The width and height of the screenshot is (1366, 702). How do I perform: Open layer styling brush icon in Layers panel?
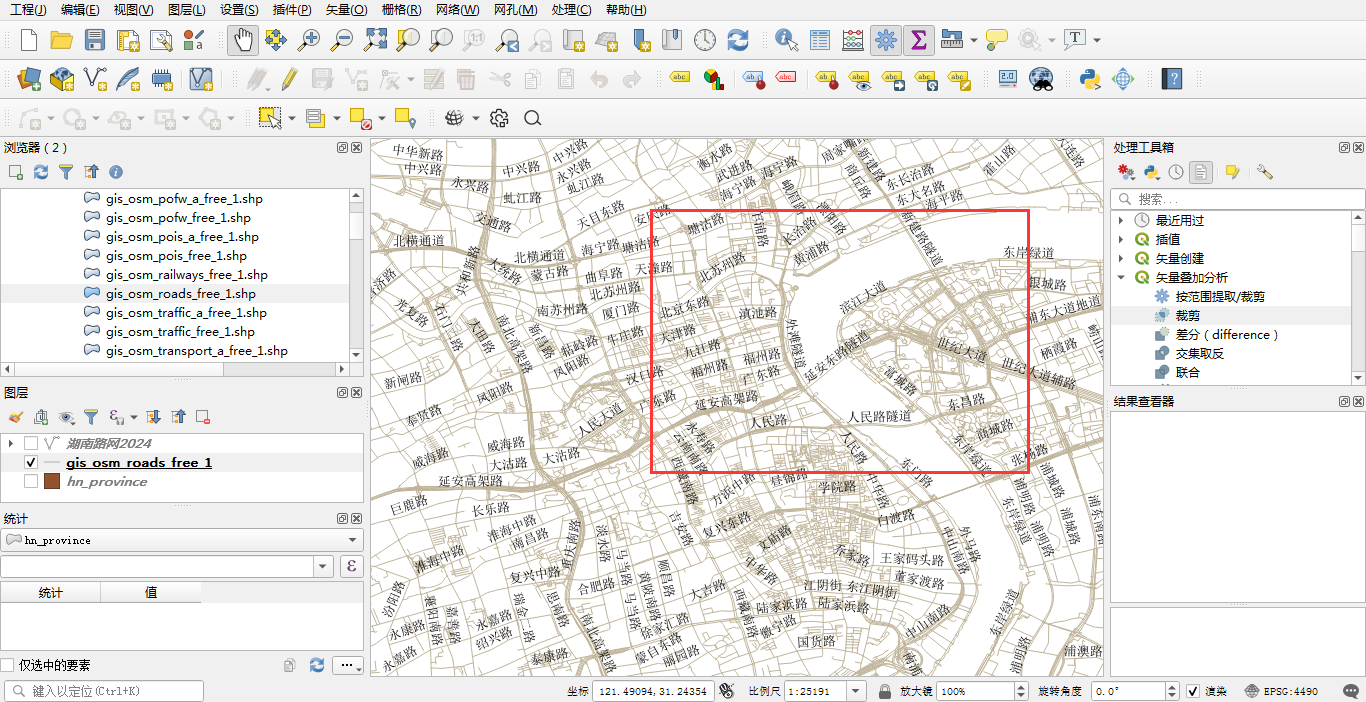pos(15,417)
